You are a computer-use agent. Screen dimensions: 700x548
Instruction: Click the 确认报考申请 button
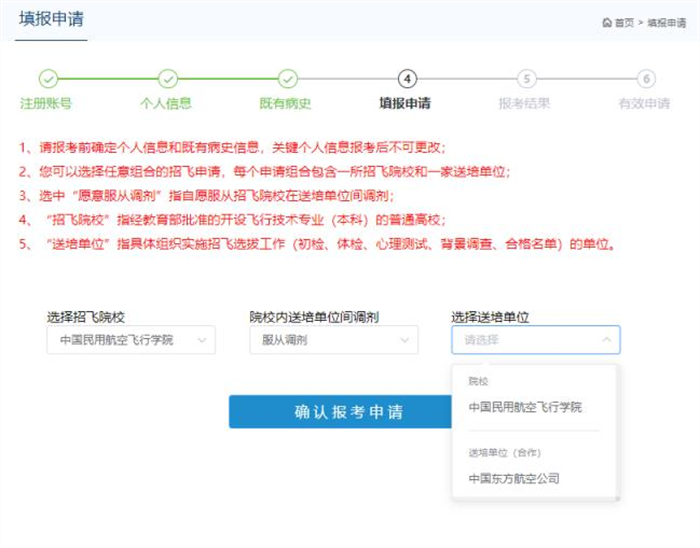tap(335, 412)
